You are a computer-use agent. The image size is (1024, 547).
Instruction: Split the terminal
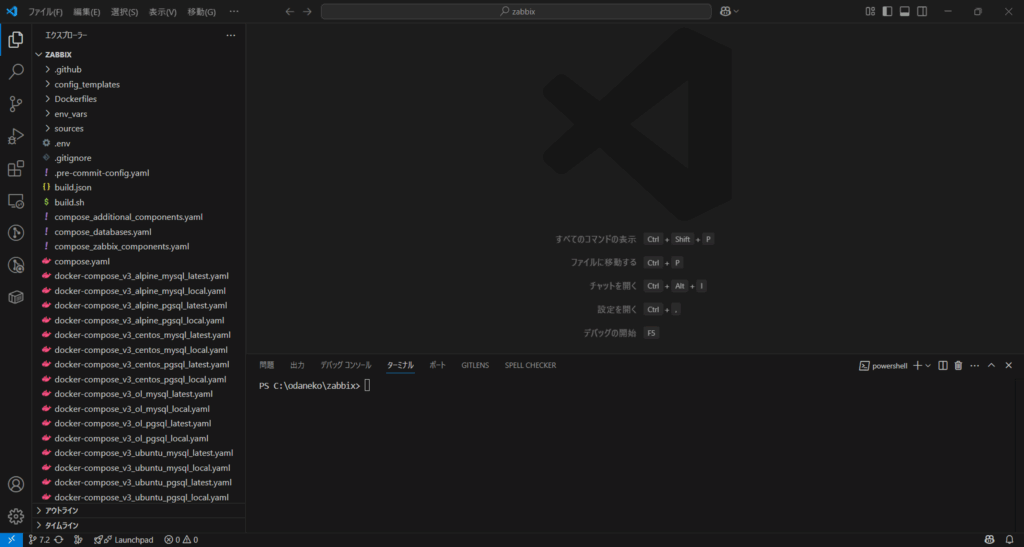click(x=942, y=366)
